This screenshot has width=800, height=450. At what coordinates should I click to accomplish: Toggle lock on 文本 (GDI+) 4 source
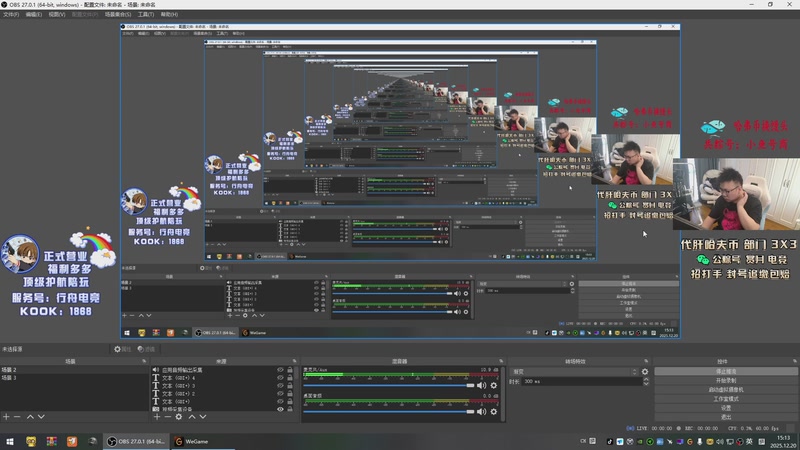(290, 378)
